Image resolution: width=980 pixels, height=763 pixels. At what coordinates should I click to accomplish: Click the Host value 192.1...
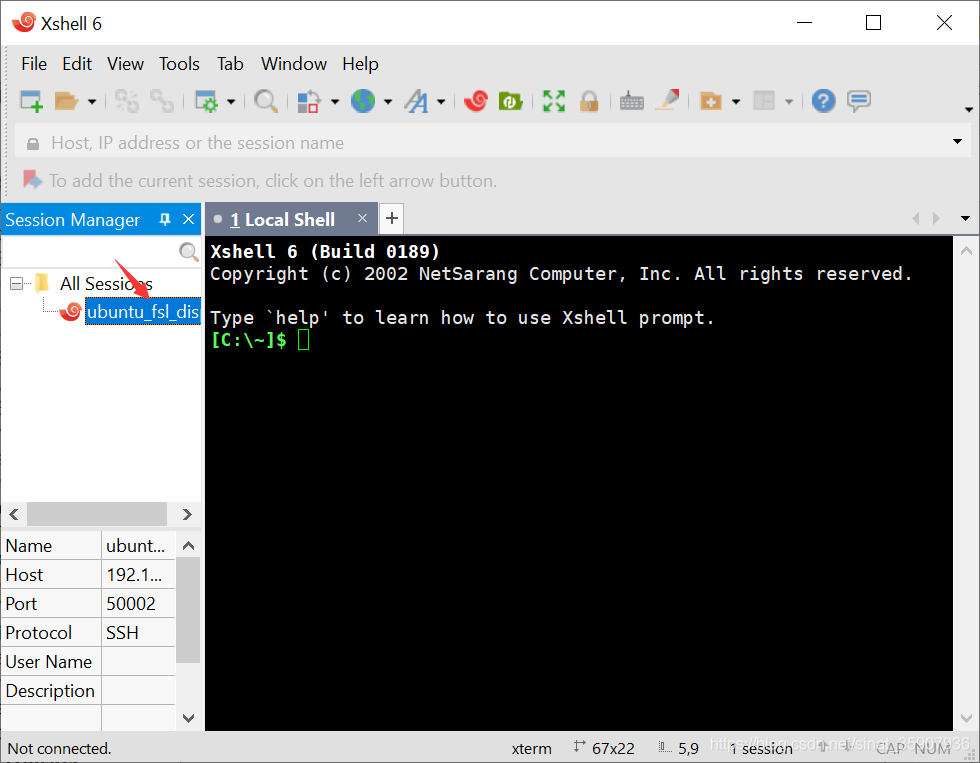(x=134, y=575)
